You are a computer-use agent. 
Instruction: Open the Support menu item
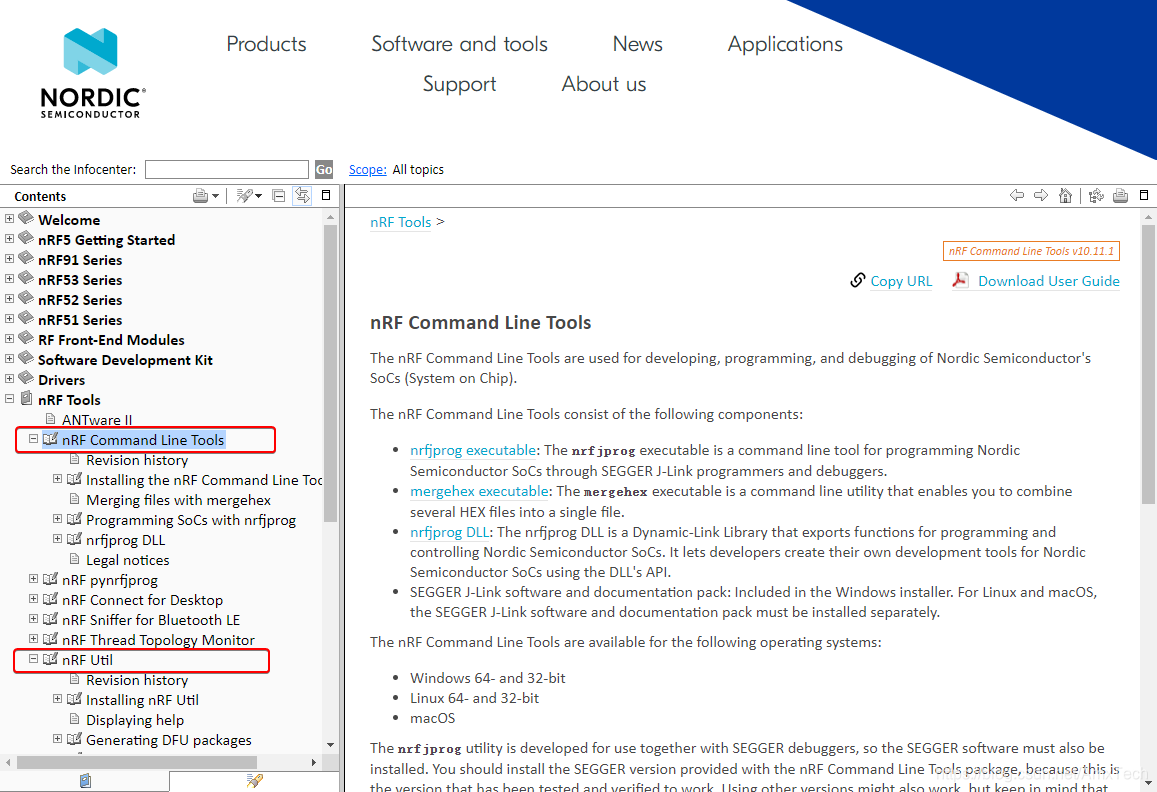point(459,84)
